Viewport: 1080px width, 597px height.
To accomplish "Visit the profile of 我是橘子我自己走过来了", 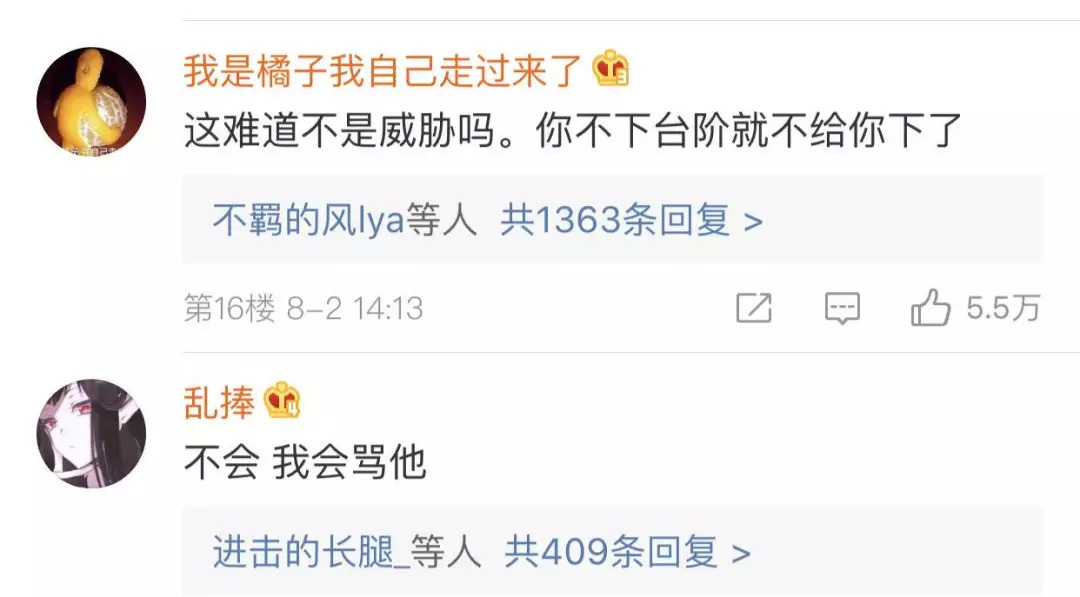I will 383,71.
